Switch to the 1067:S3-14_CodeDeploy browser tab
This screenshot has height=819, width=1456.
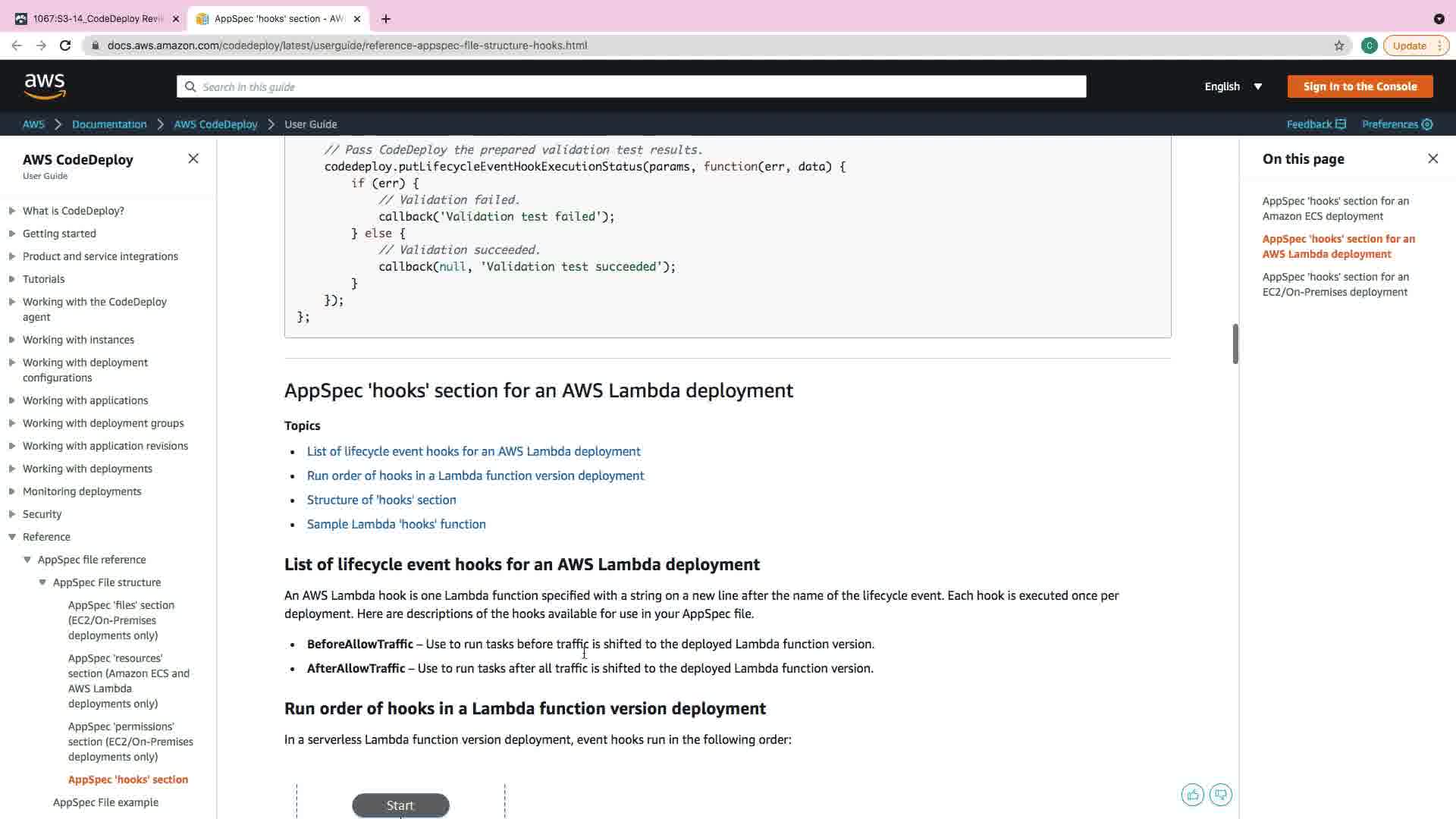coord(97,19)
